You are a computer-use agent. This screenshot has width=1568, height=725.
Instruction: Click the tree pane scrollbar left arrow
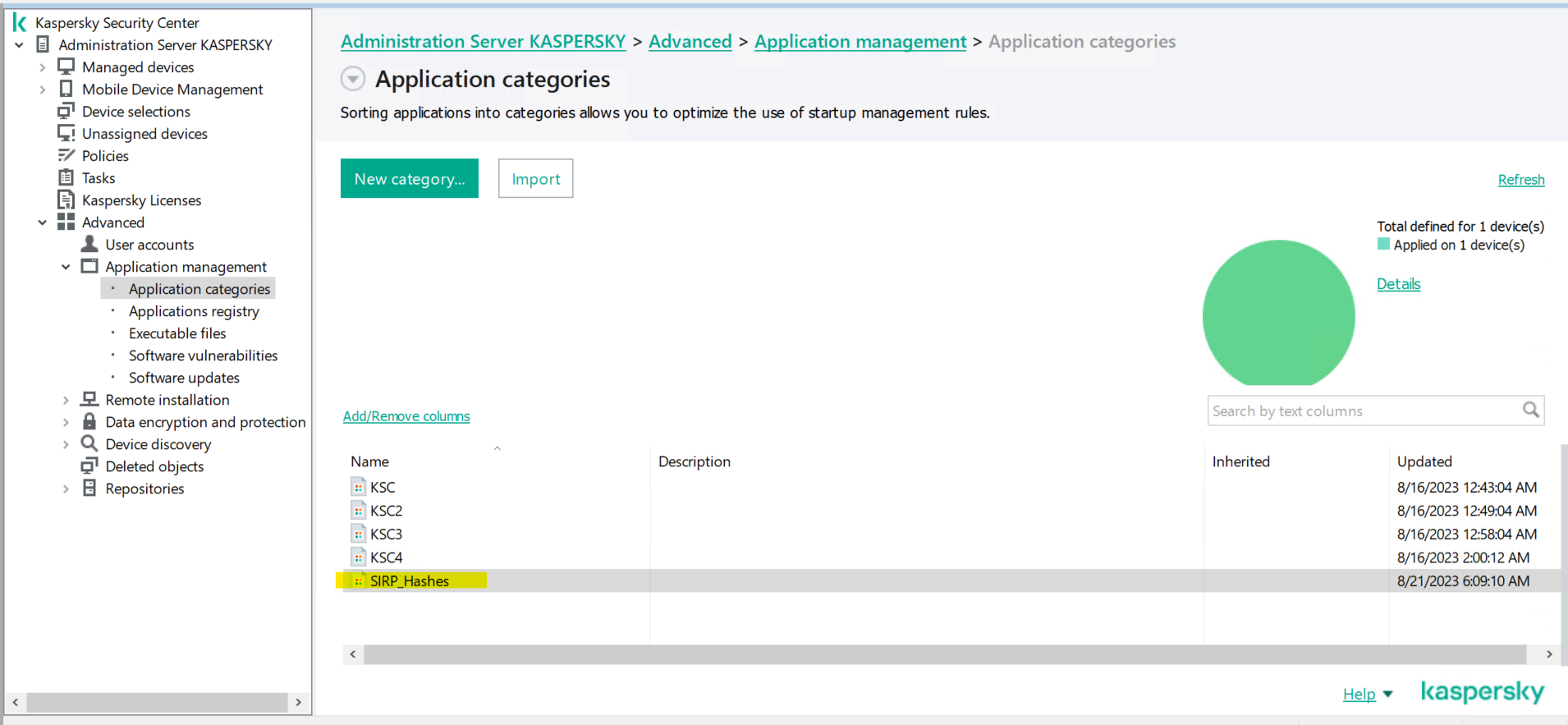click(x=16, y=703)
